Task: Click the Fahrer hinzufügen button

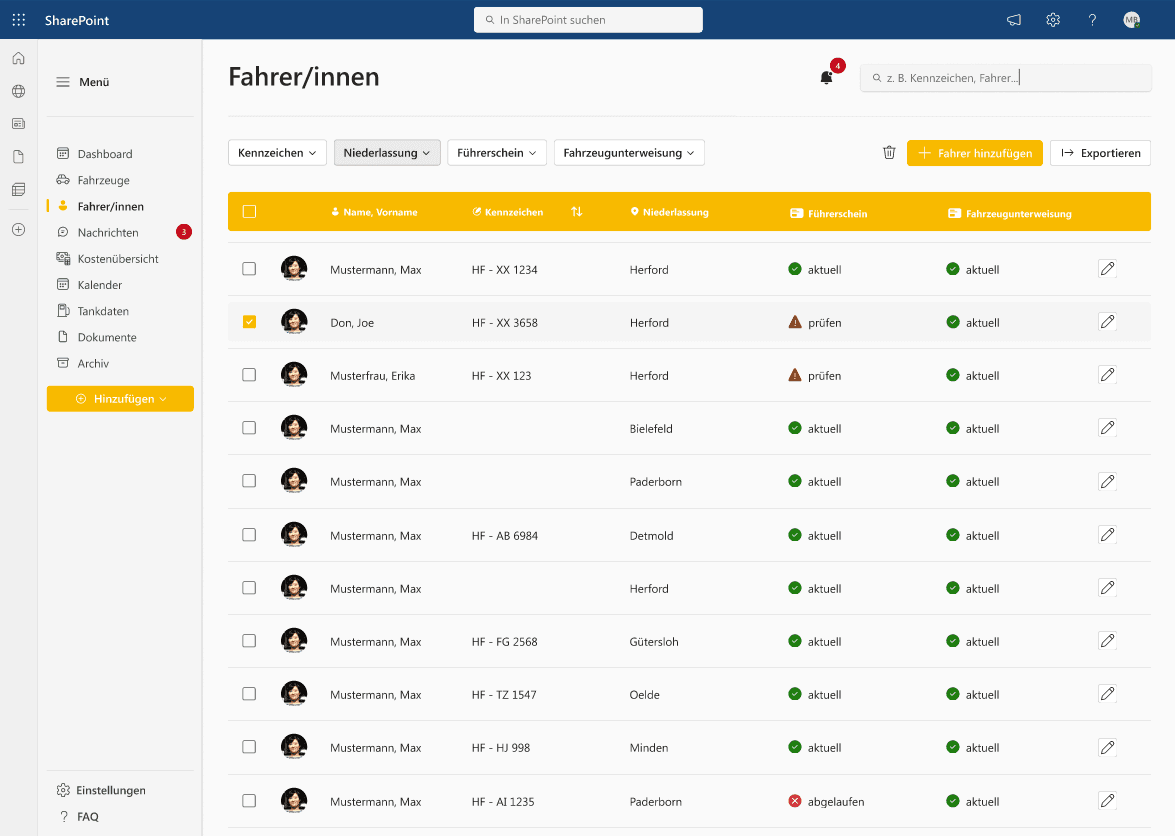Action: click(x=975, y=153)
